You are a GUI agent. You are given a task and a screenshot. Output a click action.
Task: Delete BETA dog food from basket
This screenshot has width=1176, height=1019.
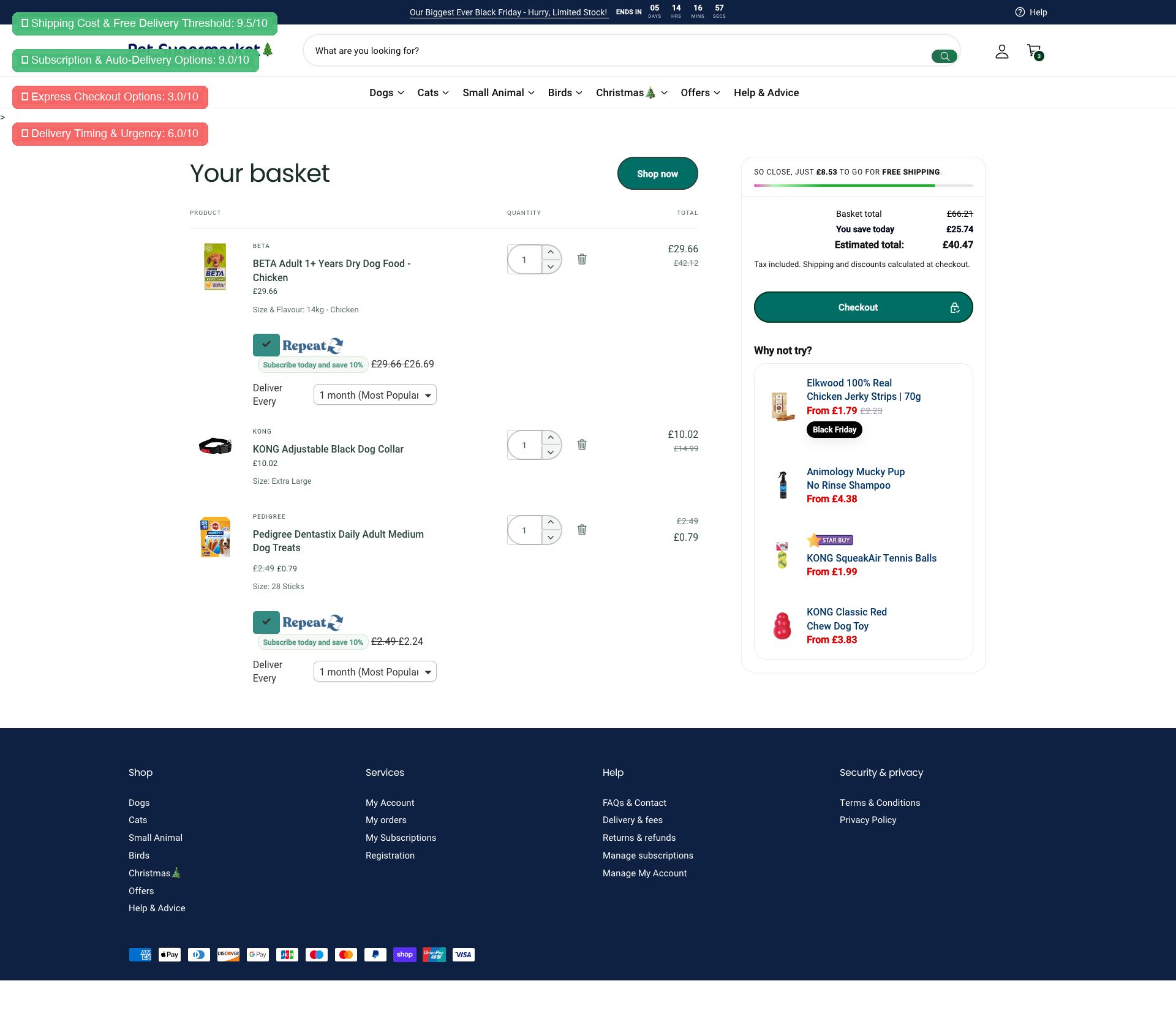click(582, 259)
